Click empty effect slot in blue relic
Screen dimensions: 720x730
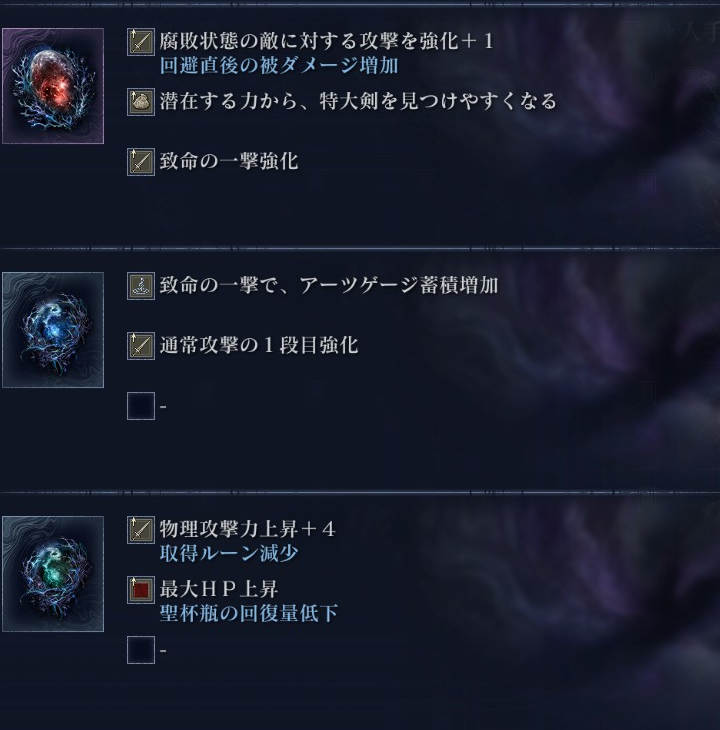click(x=141, y=406)
